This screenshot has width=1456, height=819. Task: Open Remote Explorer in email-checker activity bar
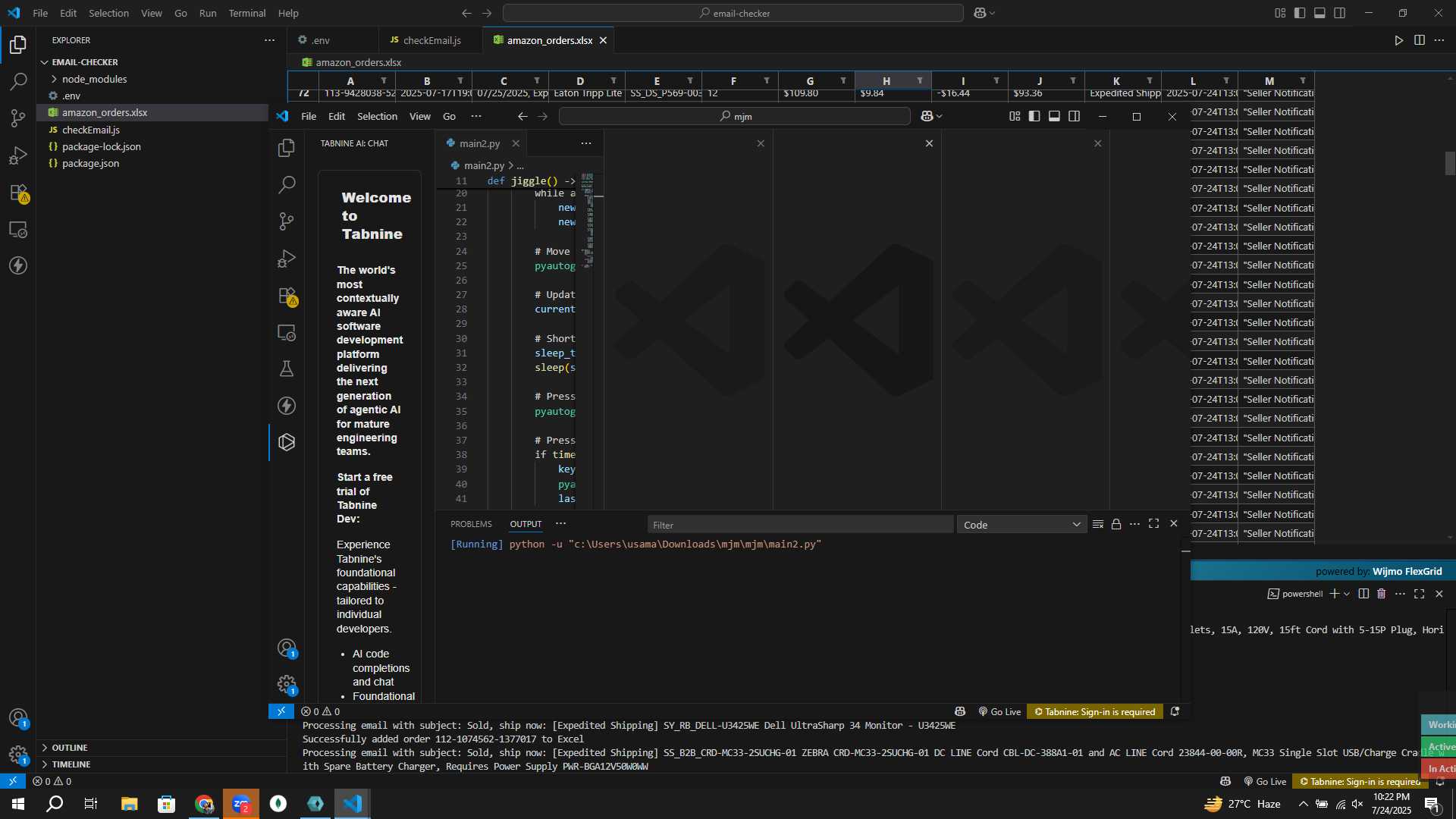[x=18, y=229]
